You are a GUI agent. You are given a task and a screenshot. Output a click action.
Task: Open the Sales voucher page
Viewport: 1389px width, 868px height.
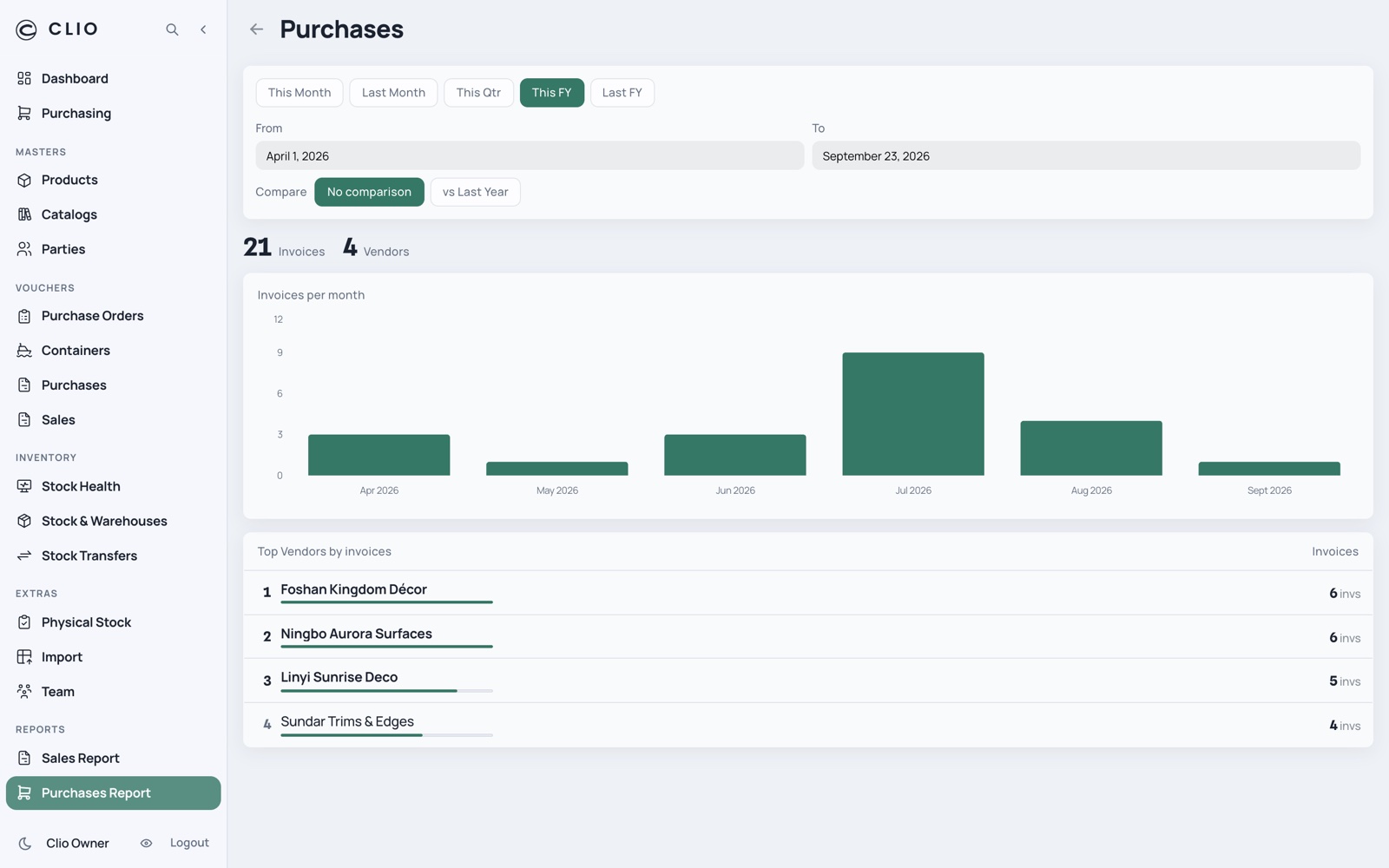[x=114, y=420]
